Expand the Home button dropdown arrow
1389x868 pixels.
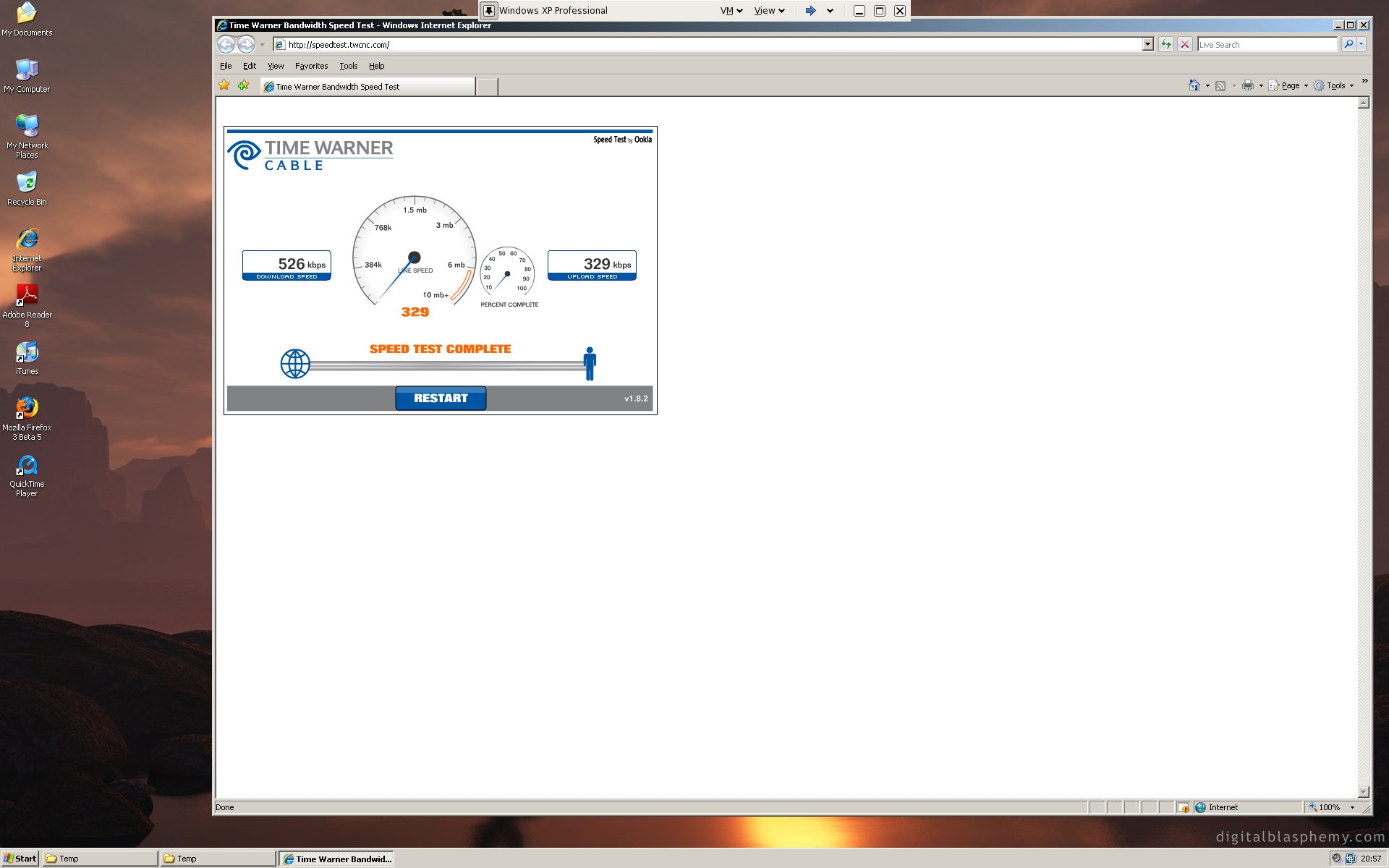click(x=1207, y=86)
